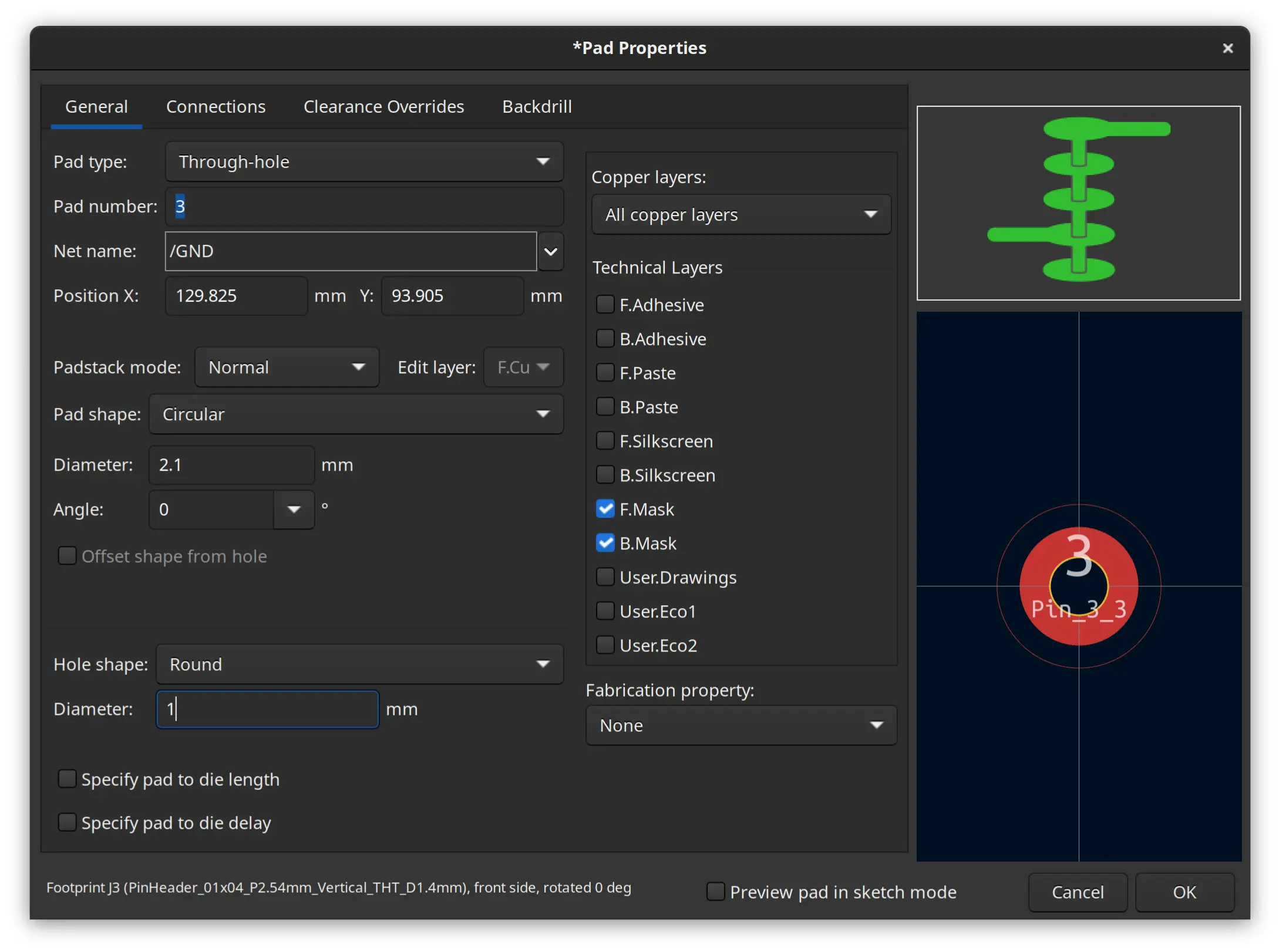Image resolution: width=1279 pixels, height=952 pixels.
Task: Close the Pad Properties dialog with X
Action: tap(1227, 48)
